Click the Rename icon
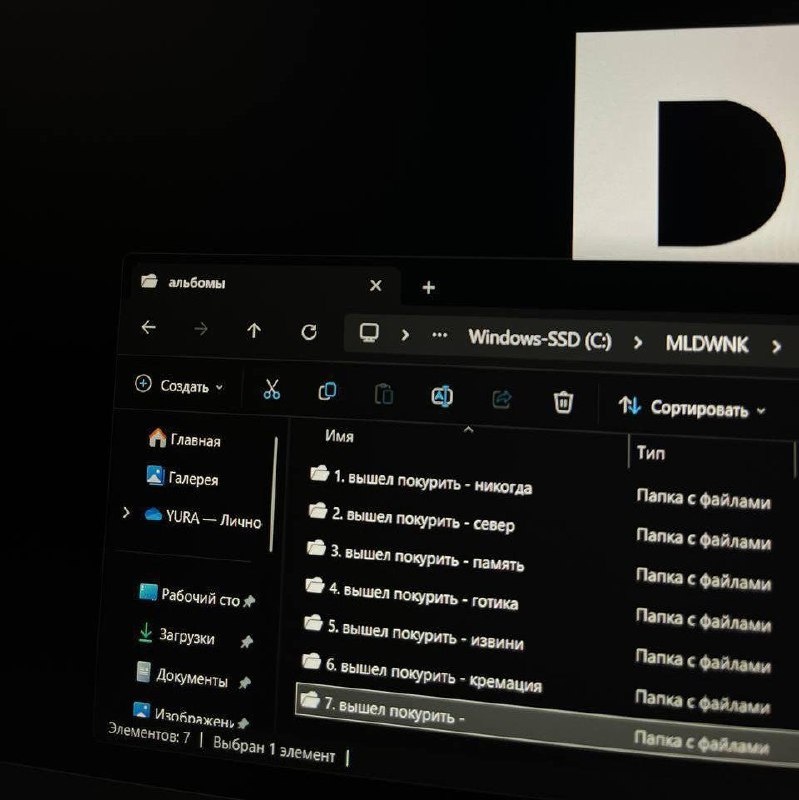This screenshot has width=799, height=800. pos(442,396)
